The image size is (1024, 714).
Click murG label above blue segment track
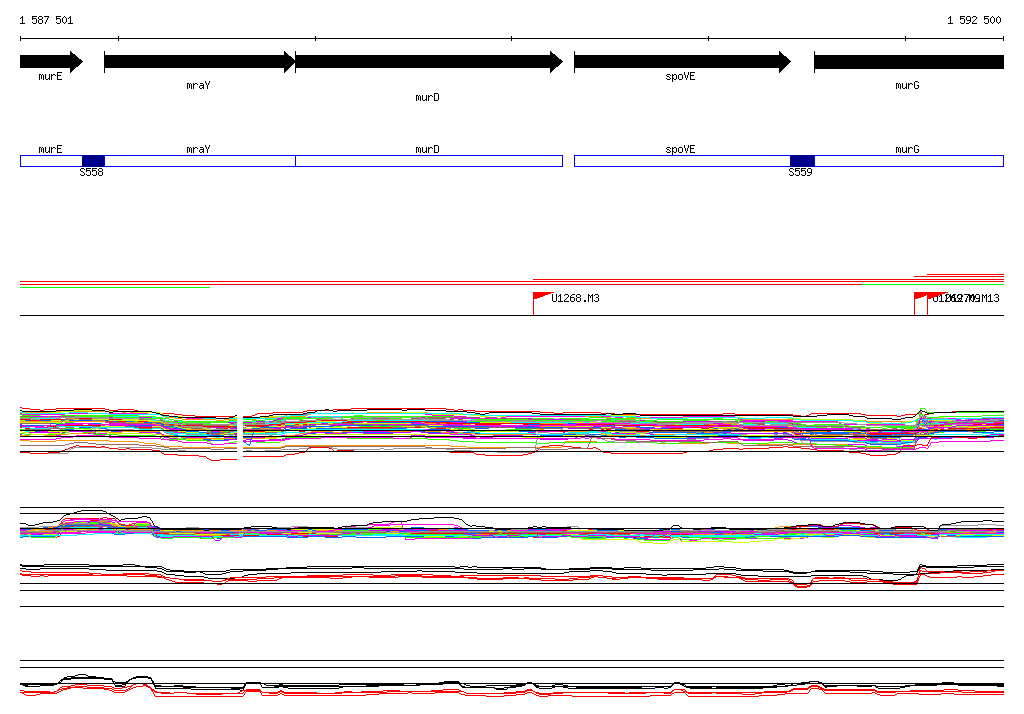tap(907, 150)
